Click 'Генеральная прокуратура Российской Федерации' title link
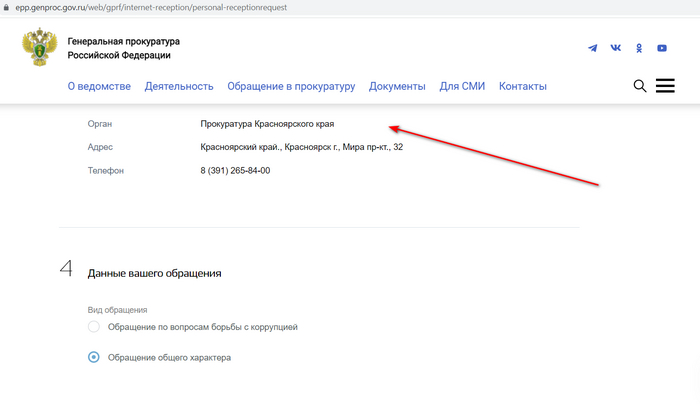The image size is (700, 404). tap(124, 48)
